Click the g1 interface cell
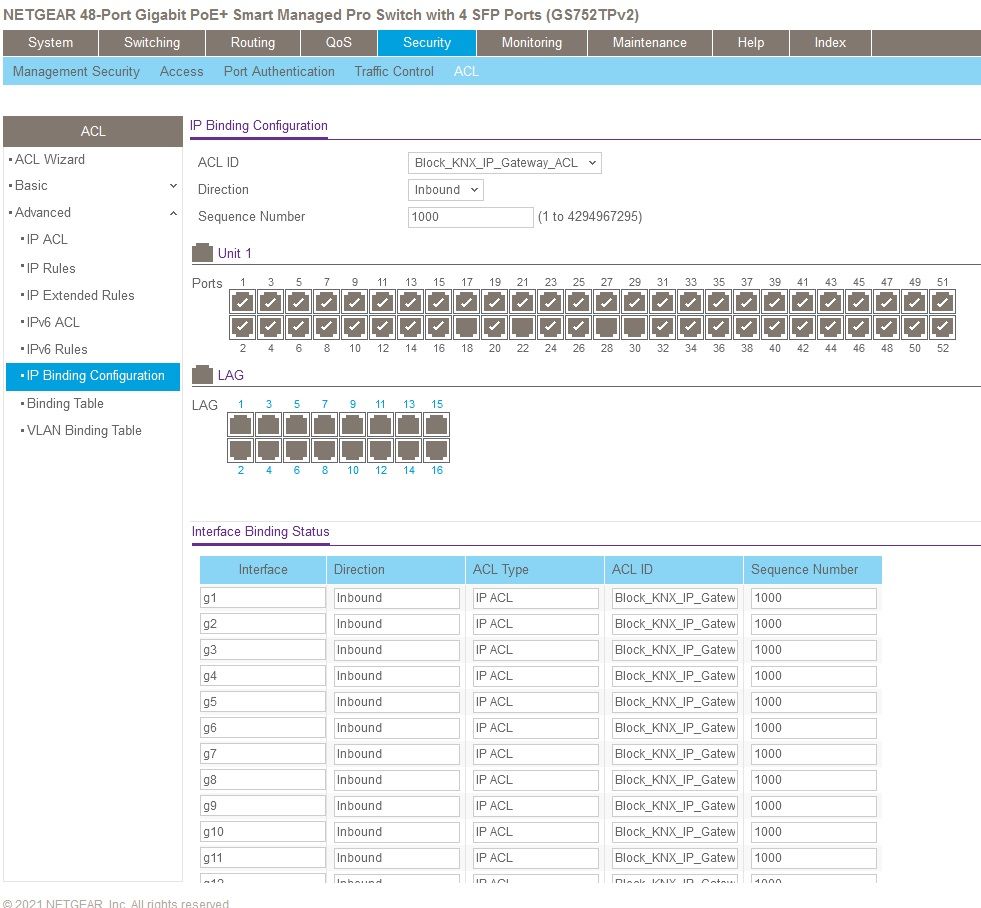Screen dimensions: 981x908 (263, 598)
